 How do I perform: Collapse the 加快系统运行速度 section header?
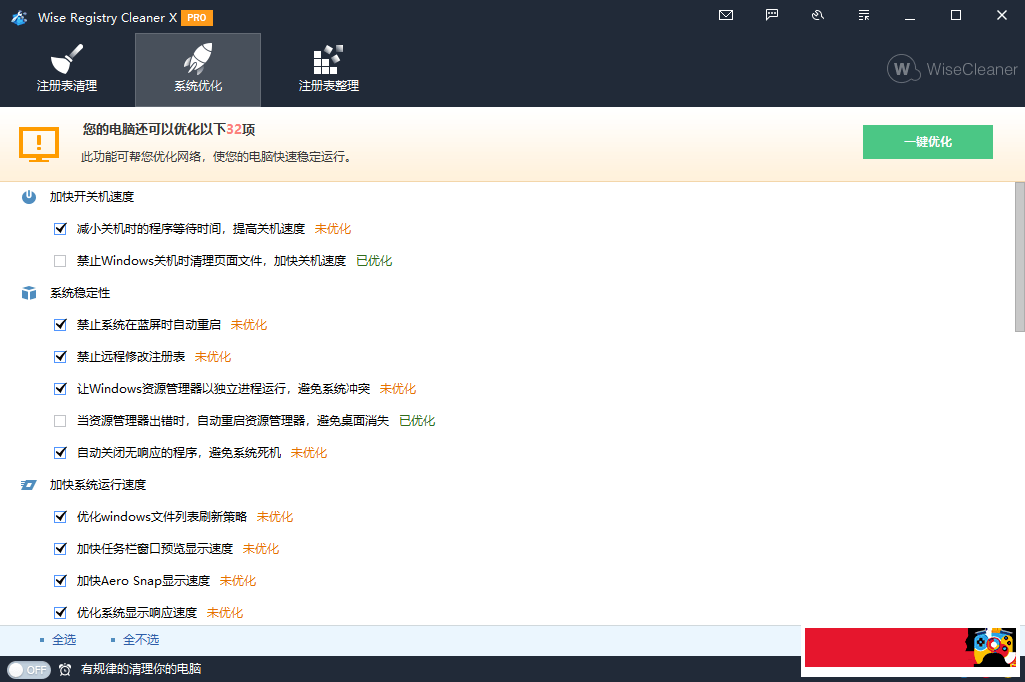click(98, 485)
